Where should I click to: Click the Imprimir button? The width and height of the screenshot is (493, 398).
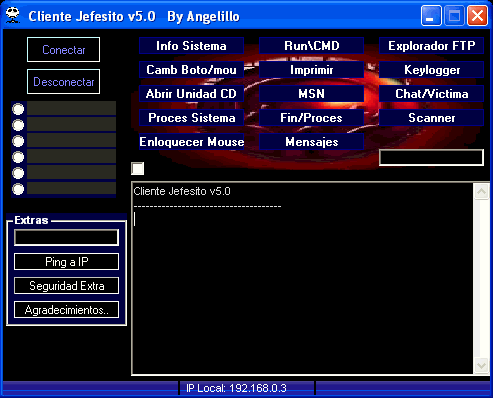[x=311, y=70]
